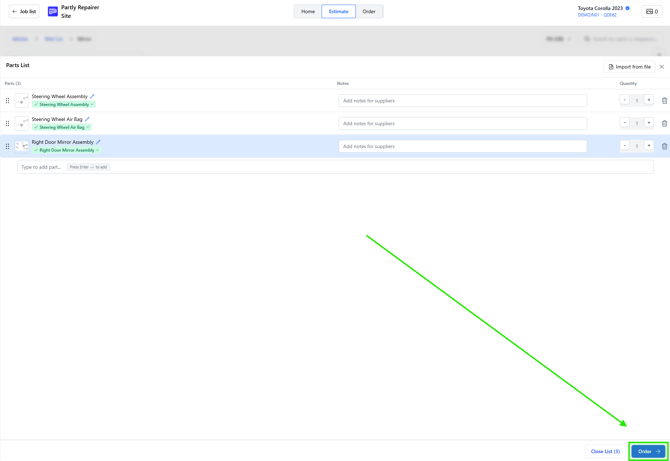Click the Right Door Mirror Assembly part title
This screenshot has height=461, width=670.
point(62,142)
